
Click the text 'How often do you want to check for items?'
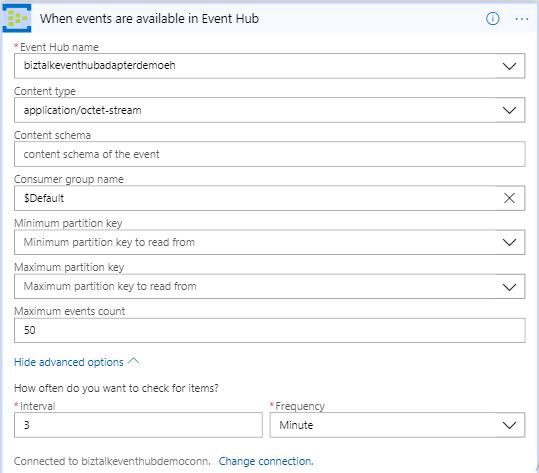click(x=116, y=388)
